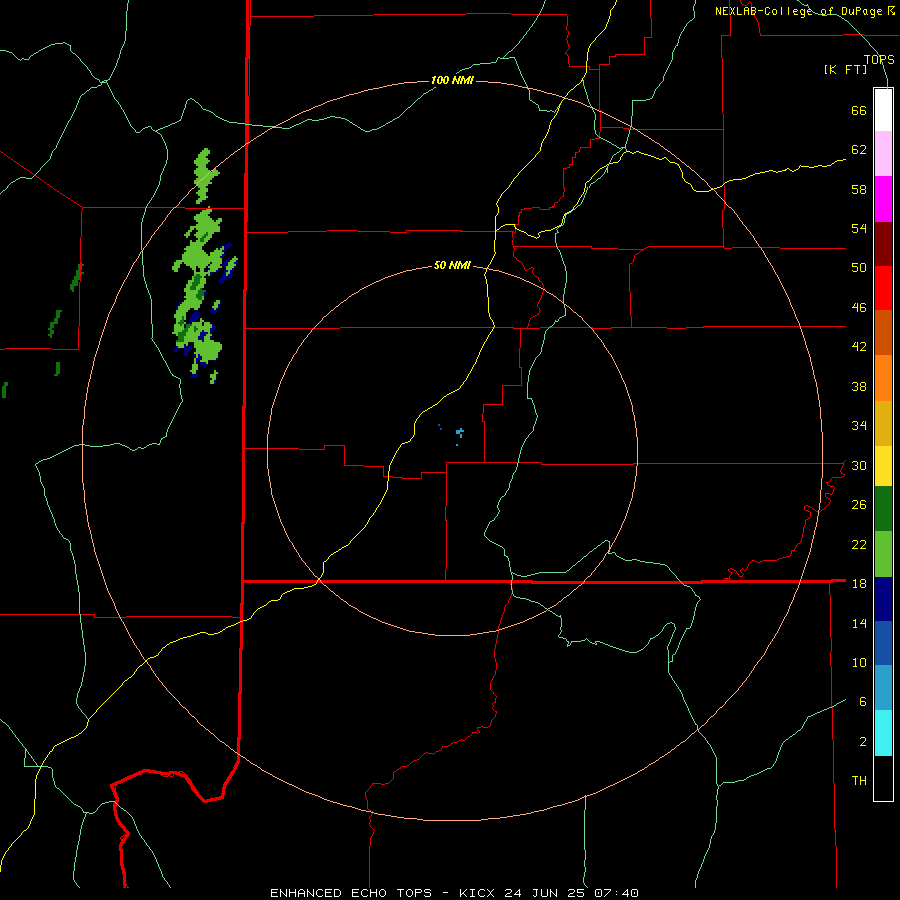
Task: Click the ENHANCED ECHO TOPS KICX timestamp caption
Action: coord(454,893)
